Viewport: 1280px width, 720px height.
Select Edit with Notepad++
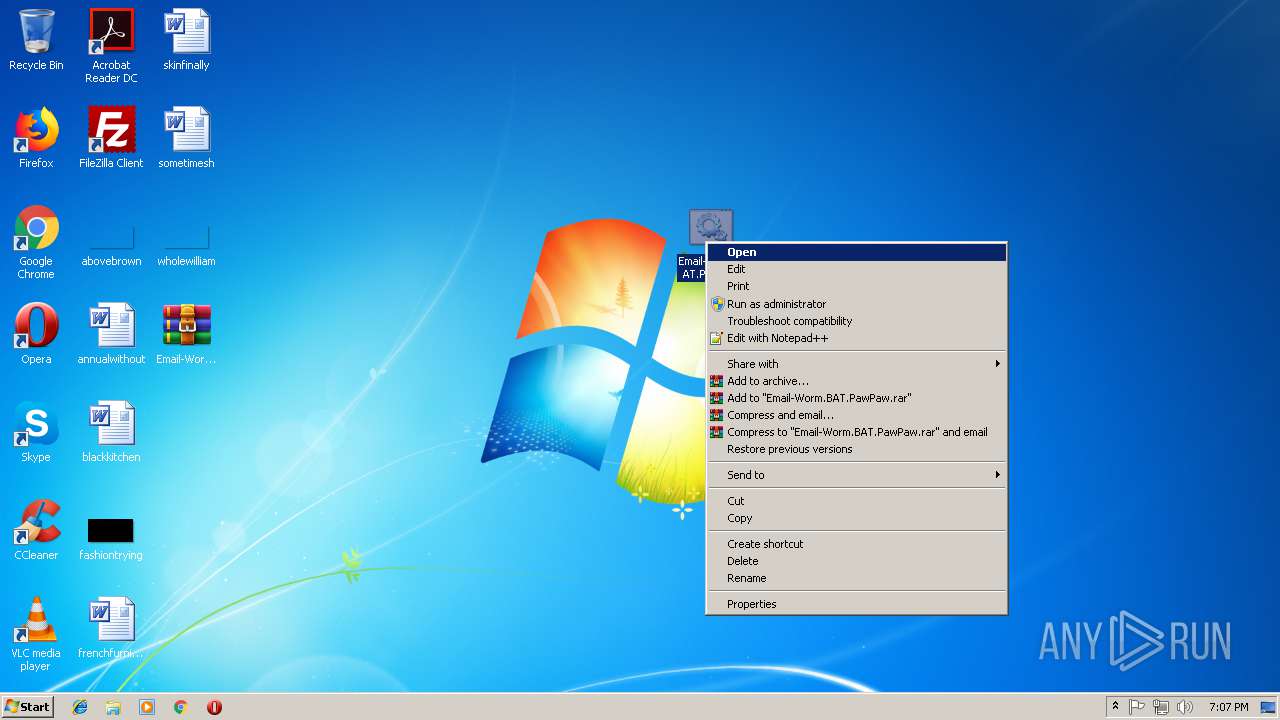(857, 338)
